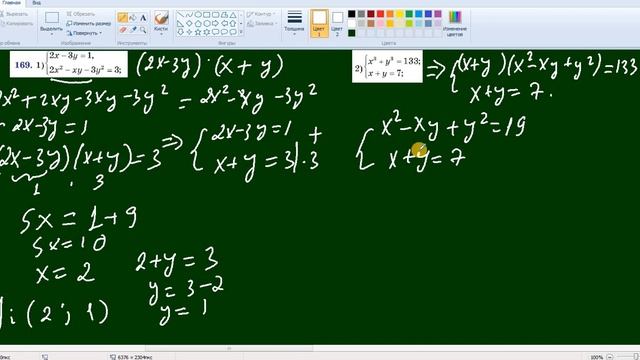The width and height of the screenshot is (640, 360).
Task: Open the Контур outline dropdown
Action: [261, 14]
